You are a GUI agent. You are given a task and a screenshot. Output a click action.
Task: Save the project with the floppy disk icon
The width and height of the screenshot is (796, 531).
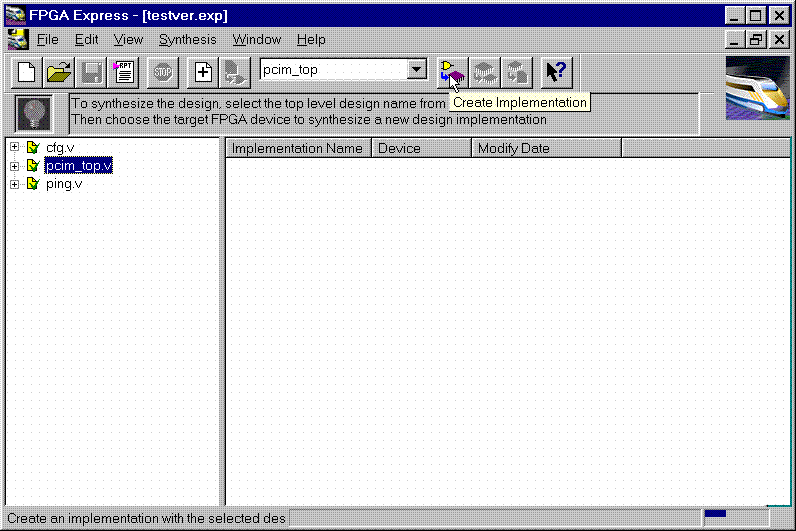pyautogui.click(x=92, y=72)
